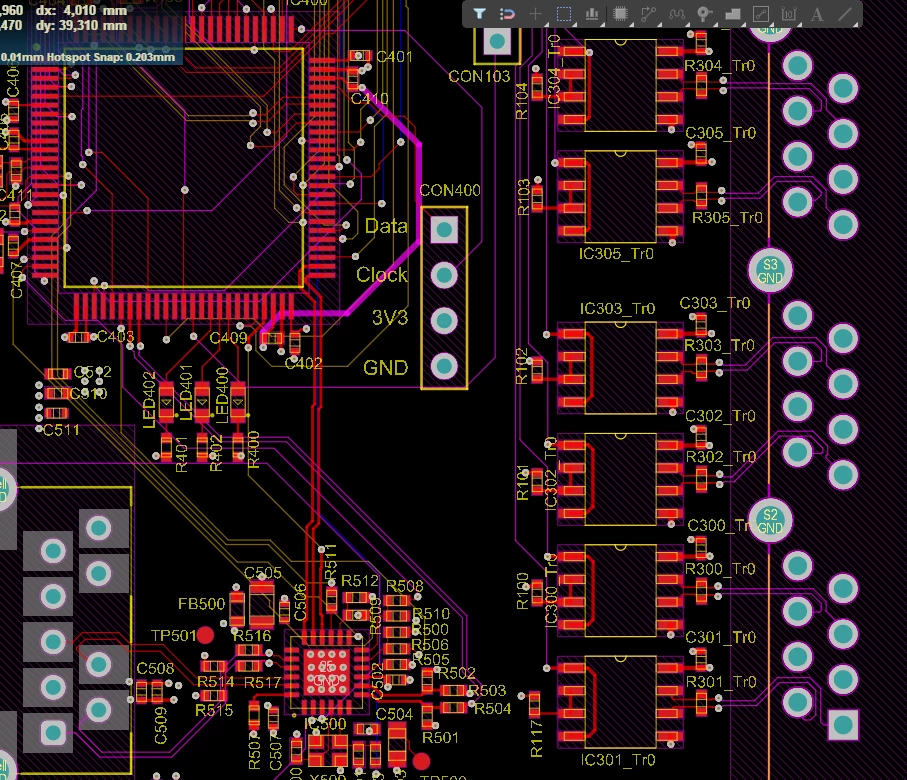Click the square Data pad of CON400
Screen dimensions: 907x780
(444, 230)
